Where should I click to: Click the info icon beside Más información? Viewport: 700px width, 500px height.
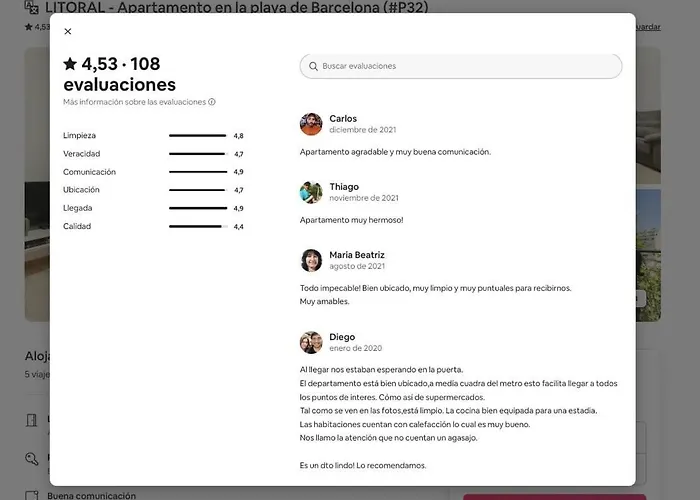pos(212,102)
